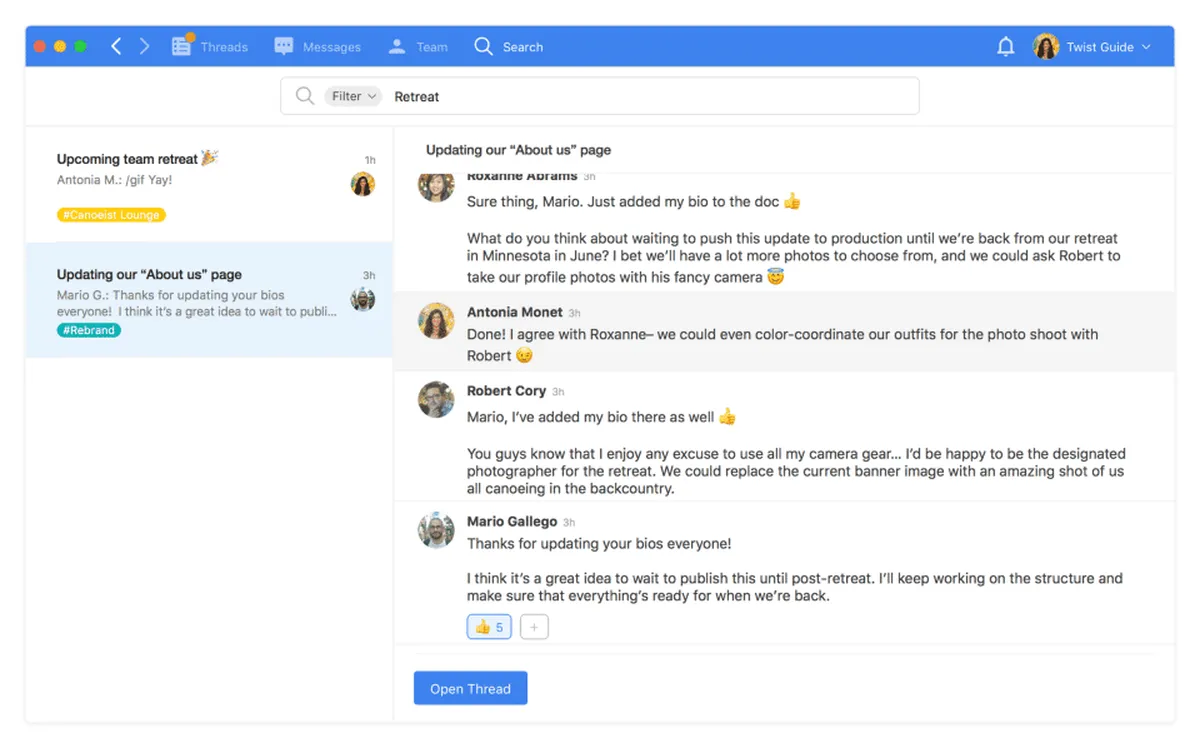Toggle the thumbs up reaction with 5
This screenshot has height=748, width=1200.
point(489,627)
